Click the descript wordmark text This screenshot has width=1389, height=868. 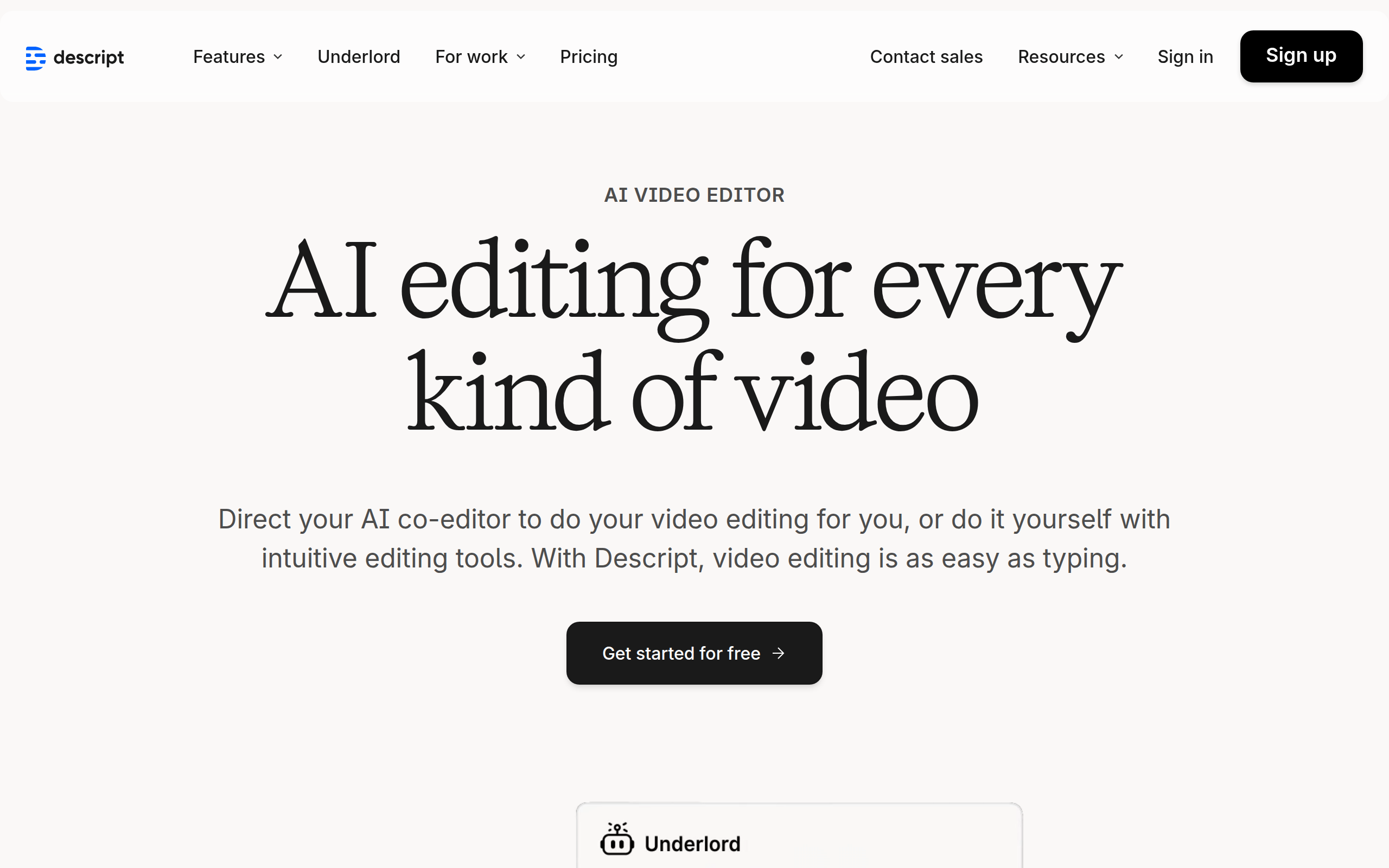[88, 58]
